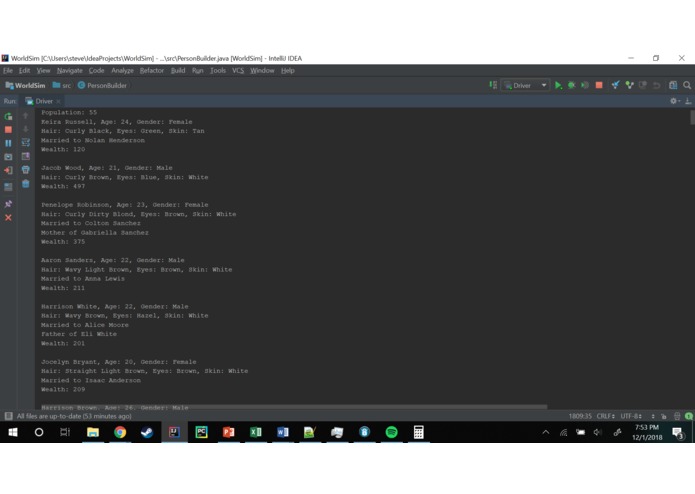Open the Help menu
695x494 pixels.
coord(288,70)
